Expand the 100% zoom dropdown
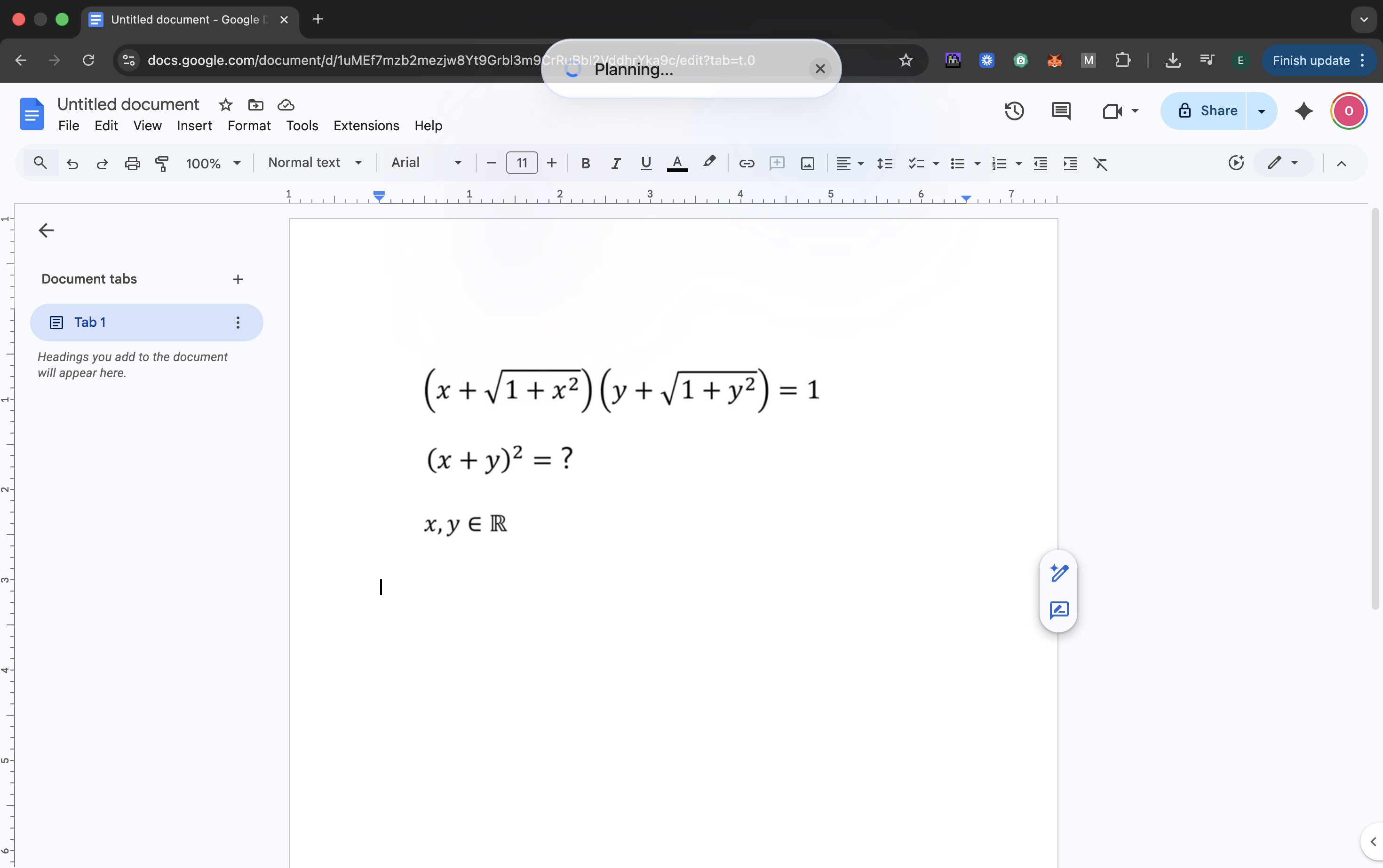Screen dimensions: 1383x868 213,164
